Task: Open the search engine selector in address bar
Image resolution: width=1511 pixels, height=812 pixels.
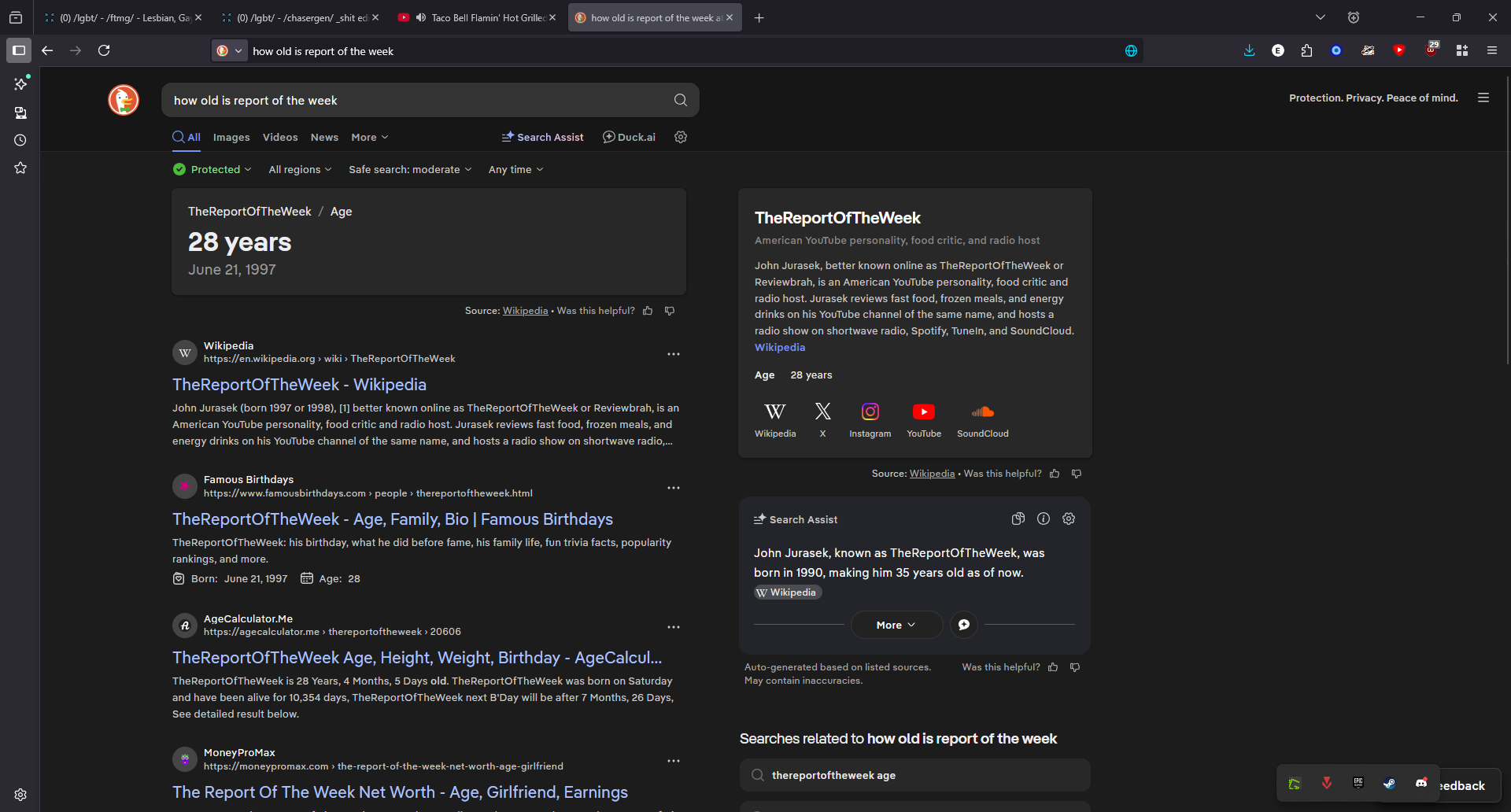Action: pyautogui.click(x=229, y=51)
